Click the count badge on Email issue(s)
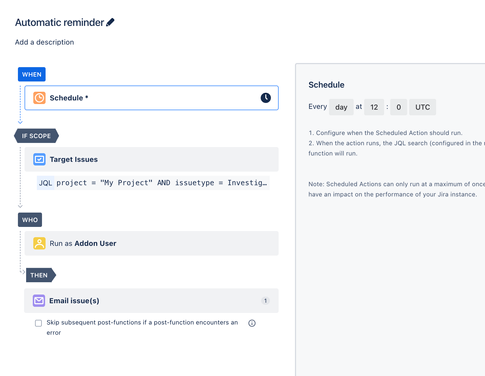485x376 pixels. pos(265,301)
